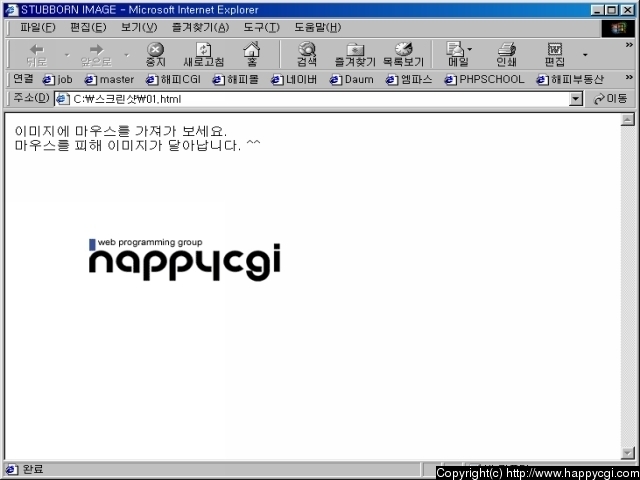Open Favorites (즐겨찾기) toolbar icon

[x=355, y=54]
